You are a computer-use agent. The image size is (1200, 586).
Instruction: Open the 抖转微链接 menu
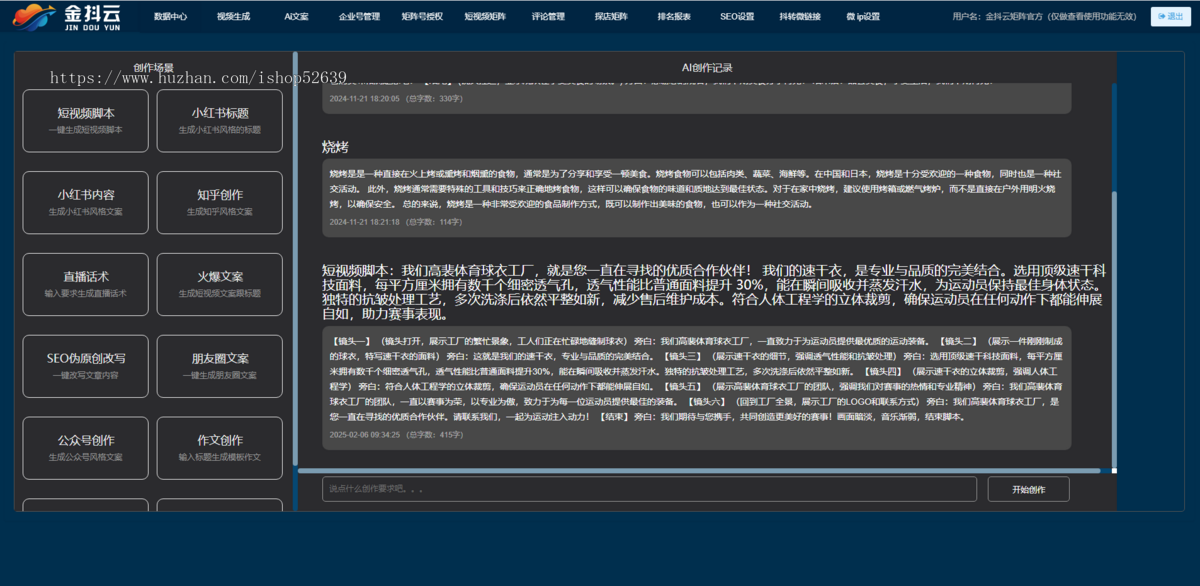800,17
